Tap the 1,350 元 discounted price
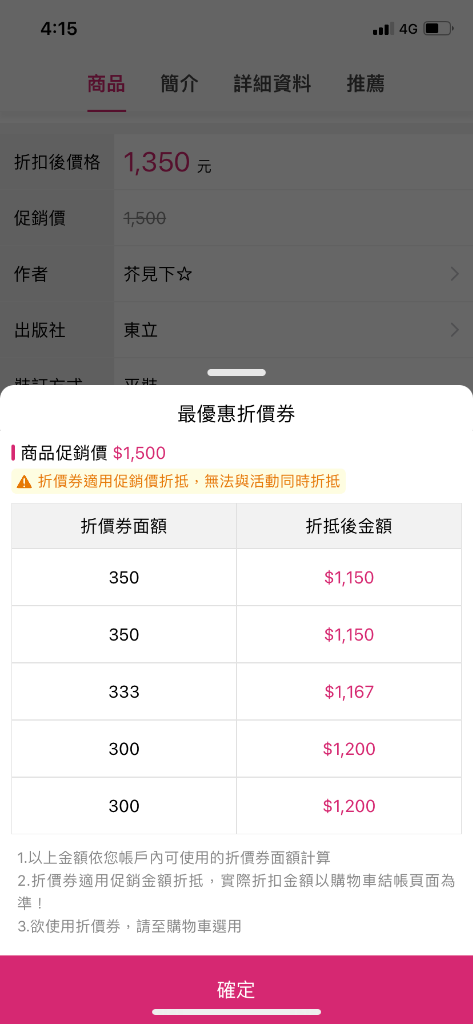474x1024 pixels. (x=167, y=163)
